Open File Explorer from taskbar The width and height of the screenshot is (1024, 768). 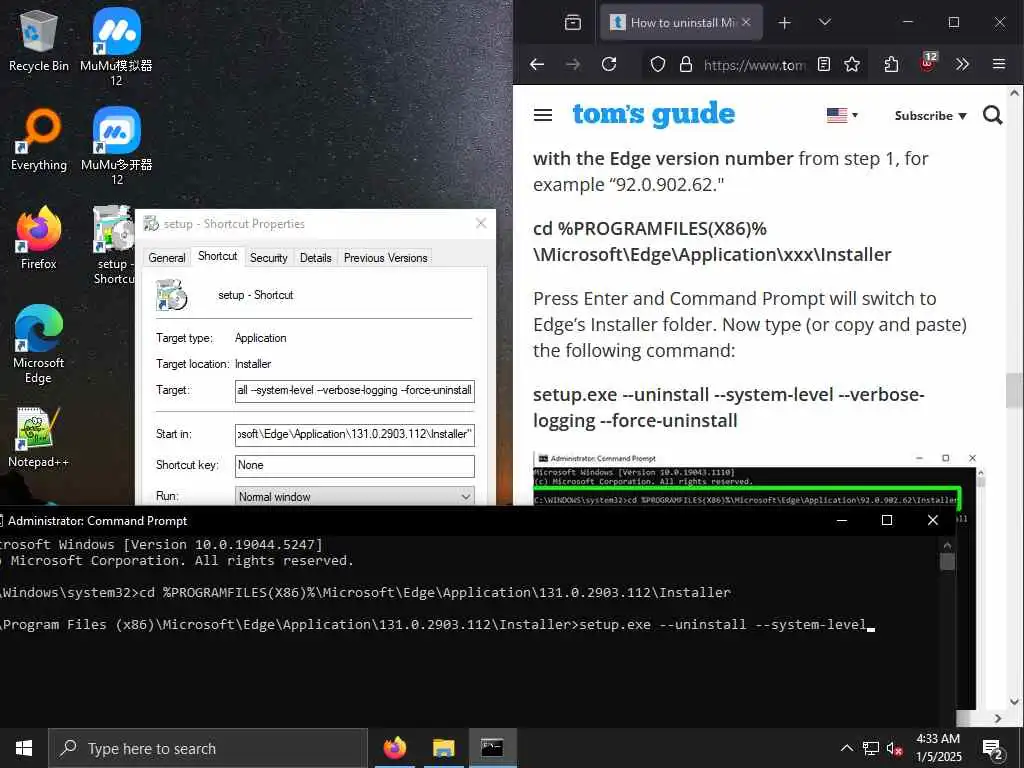click(x=443, y=748)
